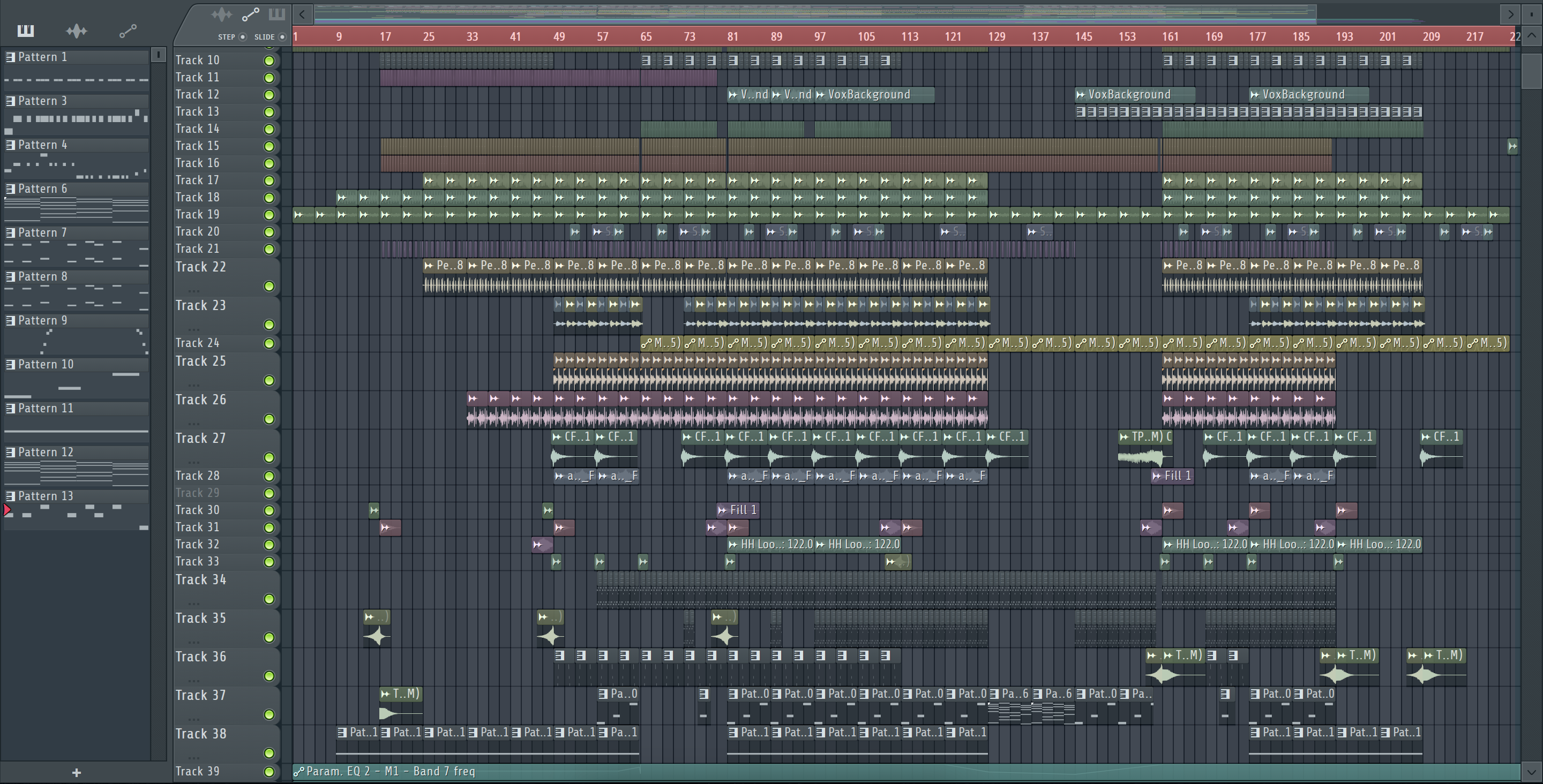Open the Pattern 8 header in the picker

pos(76,277)
